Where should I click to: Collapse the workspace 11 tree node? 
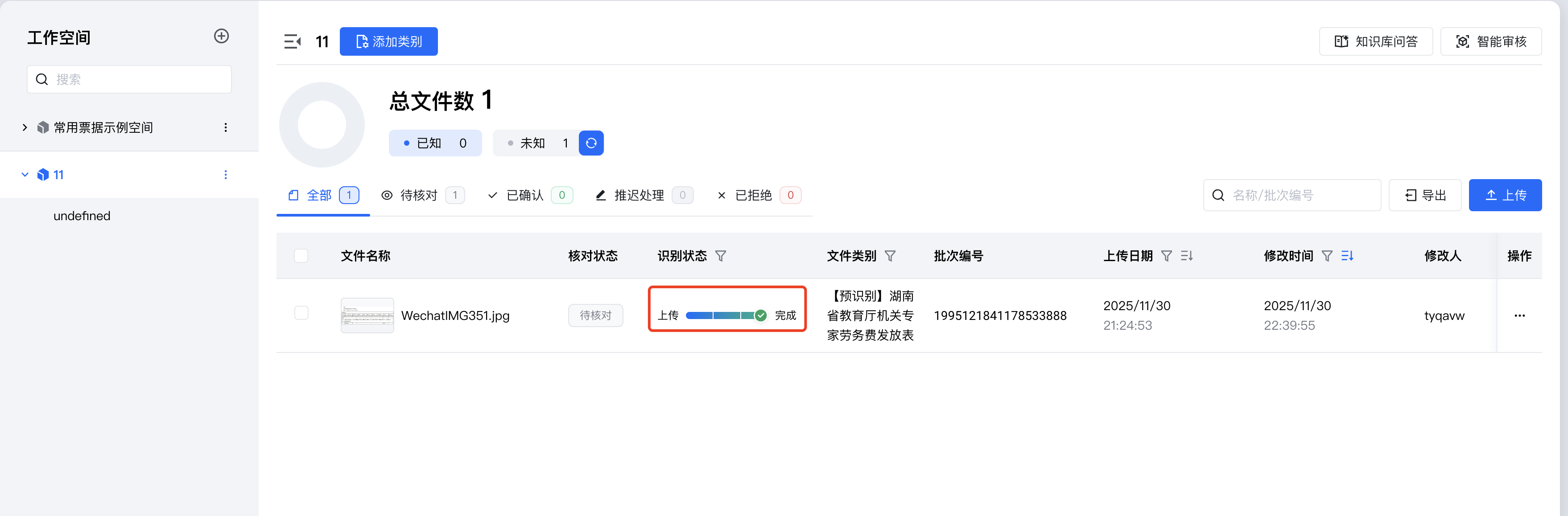pos(25,175)
